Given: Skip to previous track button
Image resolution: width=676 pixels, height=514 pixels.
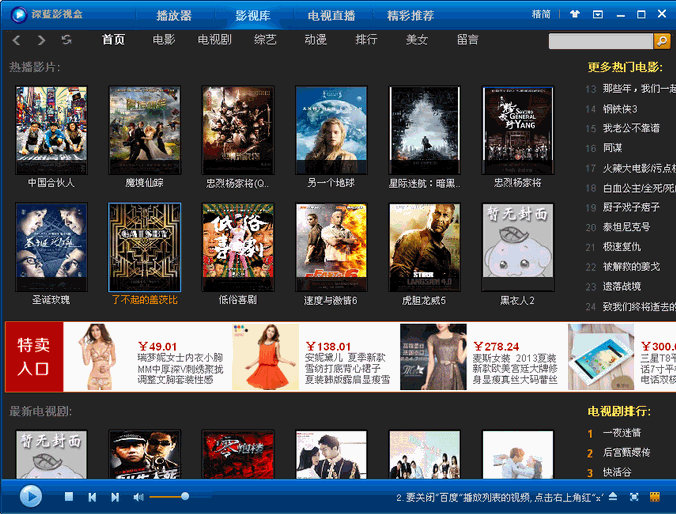Looking at the screenshot, I should (x=92, y=497).
